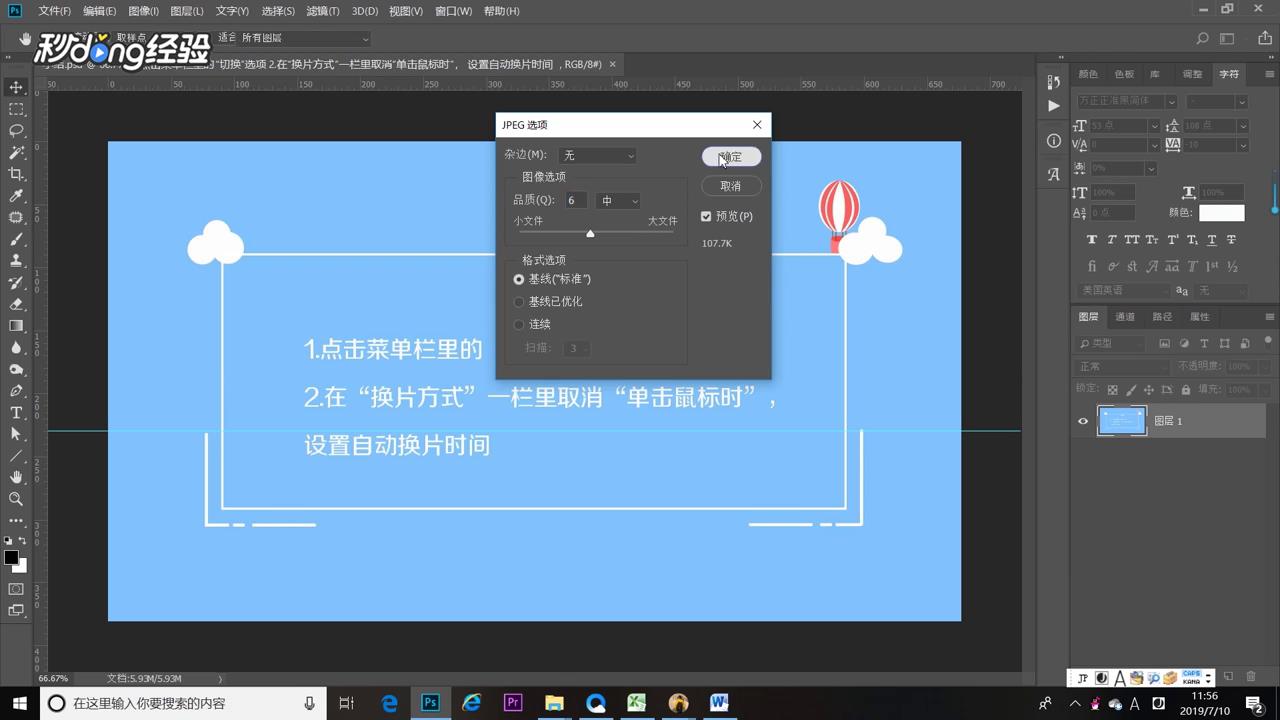Select the Clone Stamp tool
The height and width of the screenshot is (720, 1280).
(x=16, y=261)
